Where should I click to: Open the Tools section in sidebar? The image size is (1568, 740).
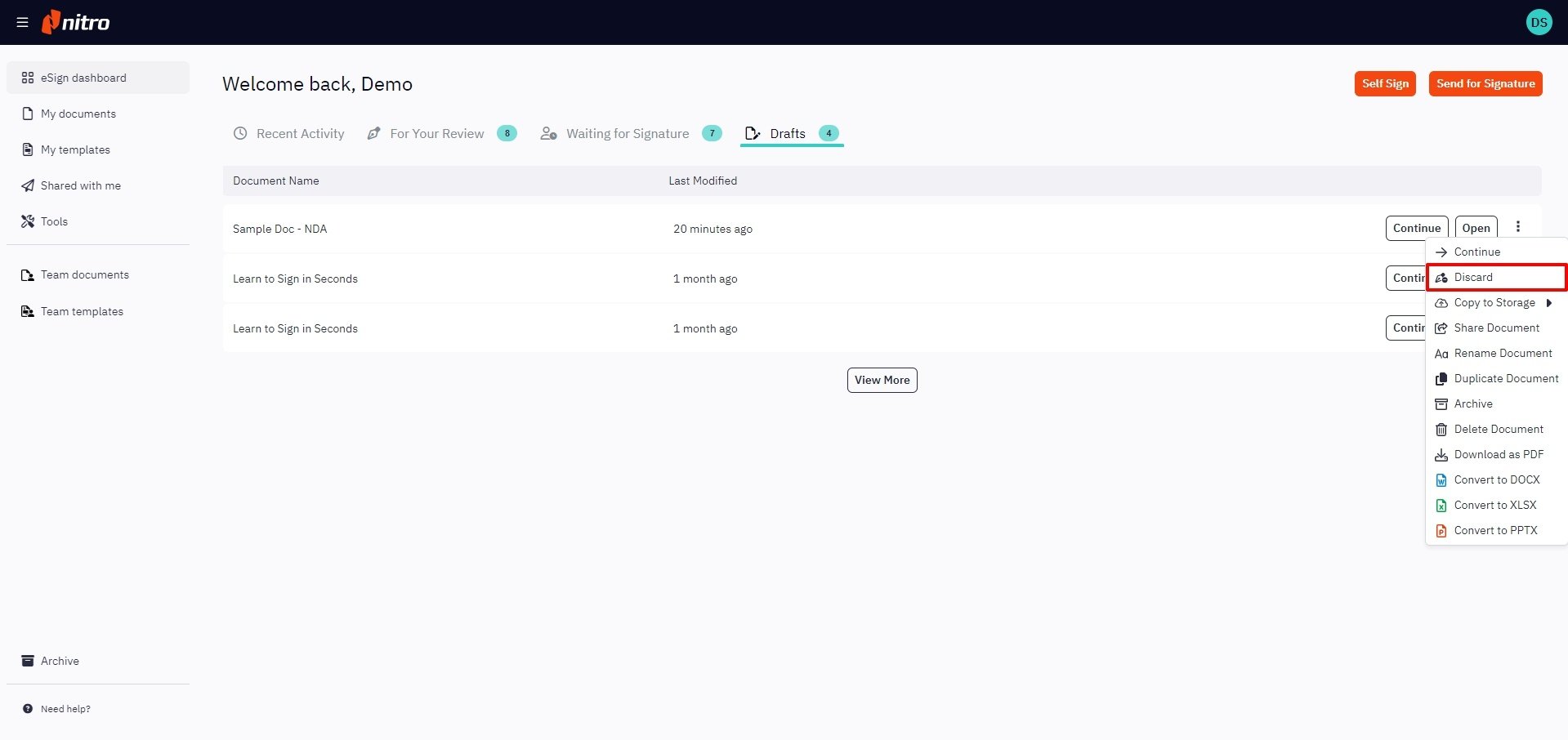click(x=54, y=221)
